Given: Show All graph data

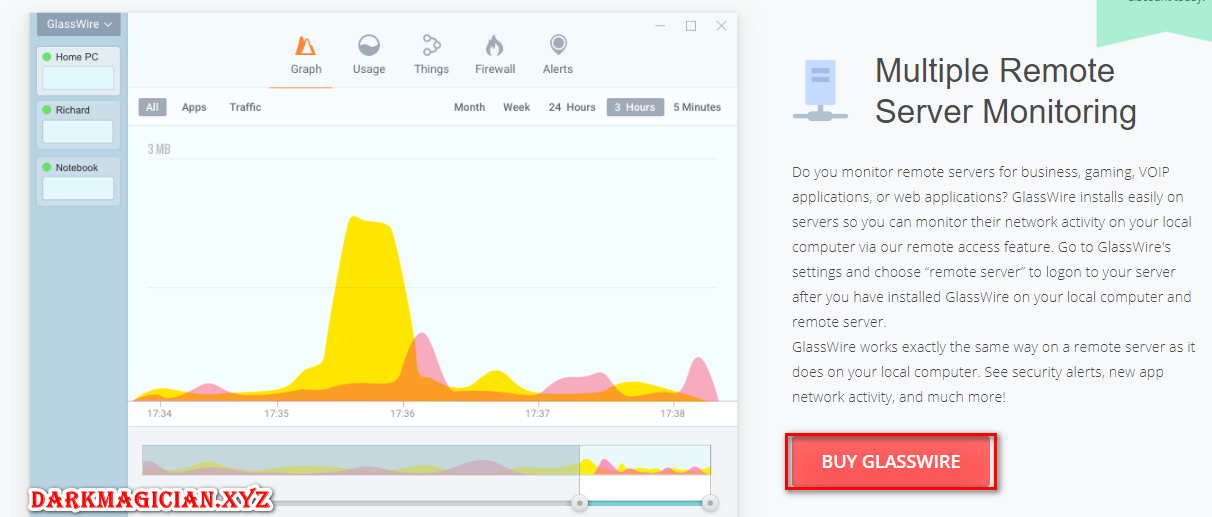Looking at the screenshot, I should [x=152, y=107].
